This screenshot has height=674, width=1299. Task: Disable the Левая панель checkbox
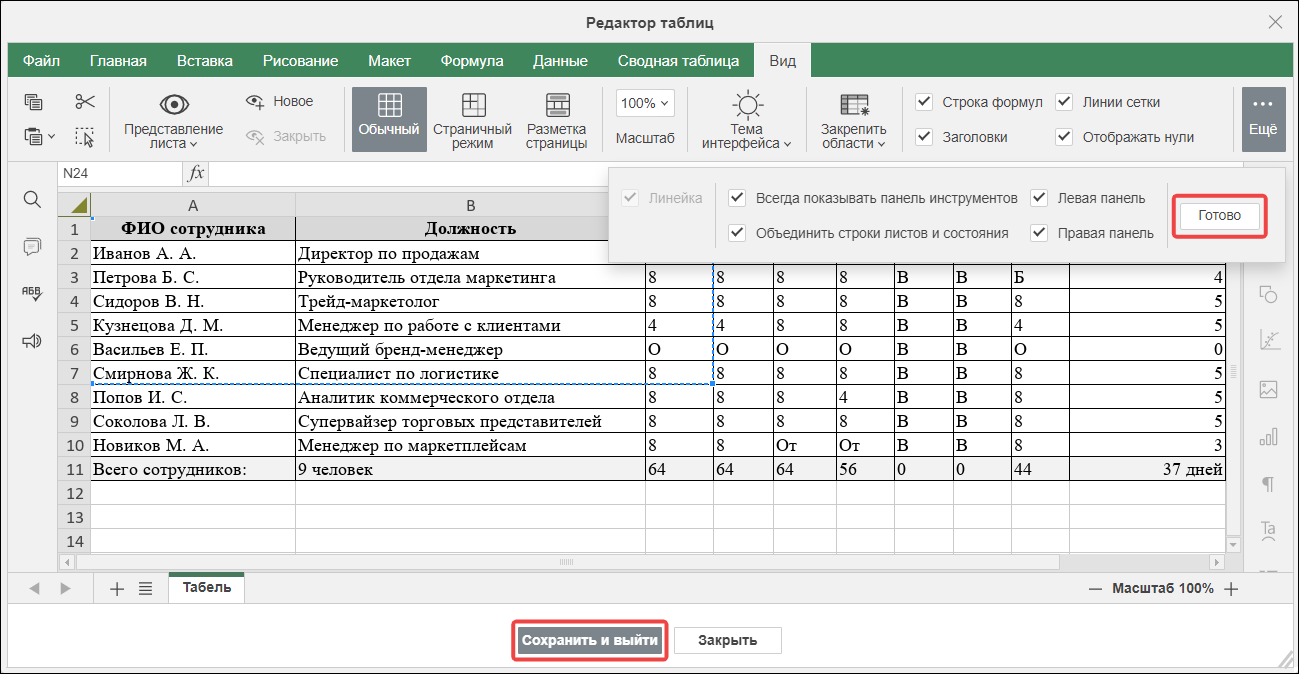tap(1039, 198)
